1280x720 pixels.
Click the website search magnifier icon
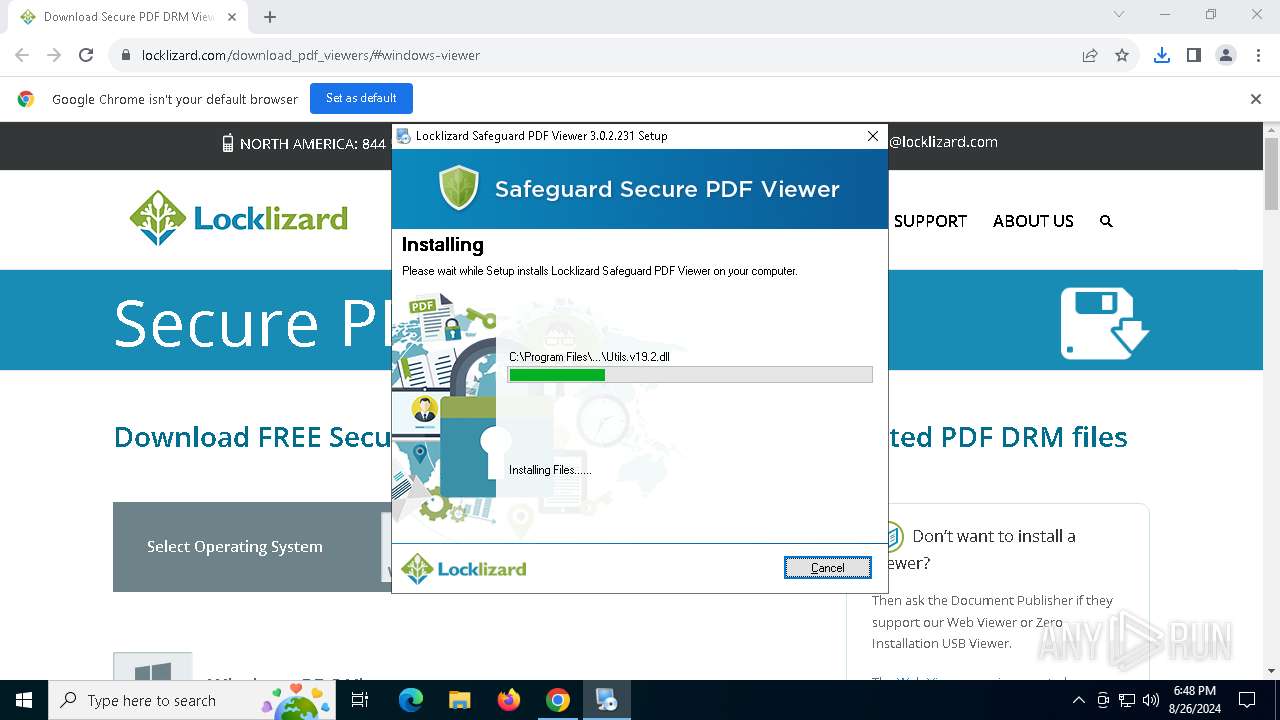(x=1106, y=221)
